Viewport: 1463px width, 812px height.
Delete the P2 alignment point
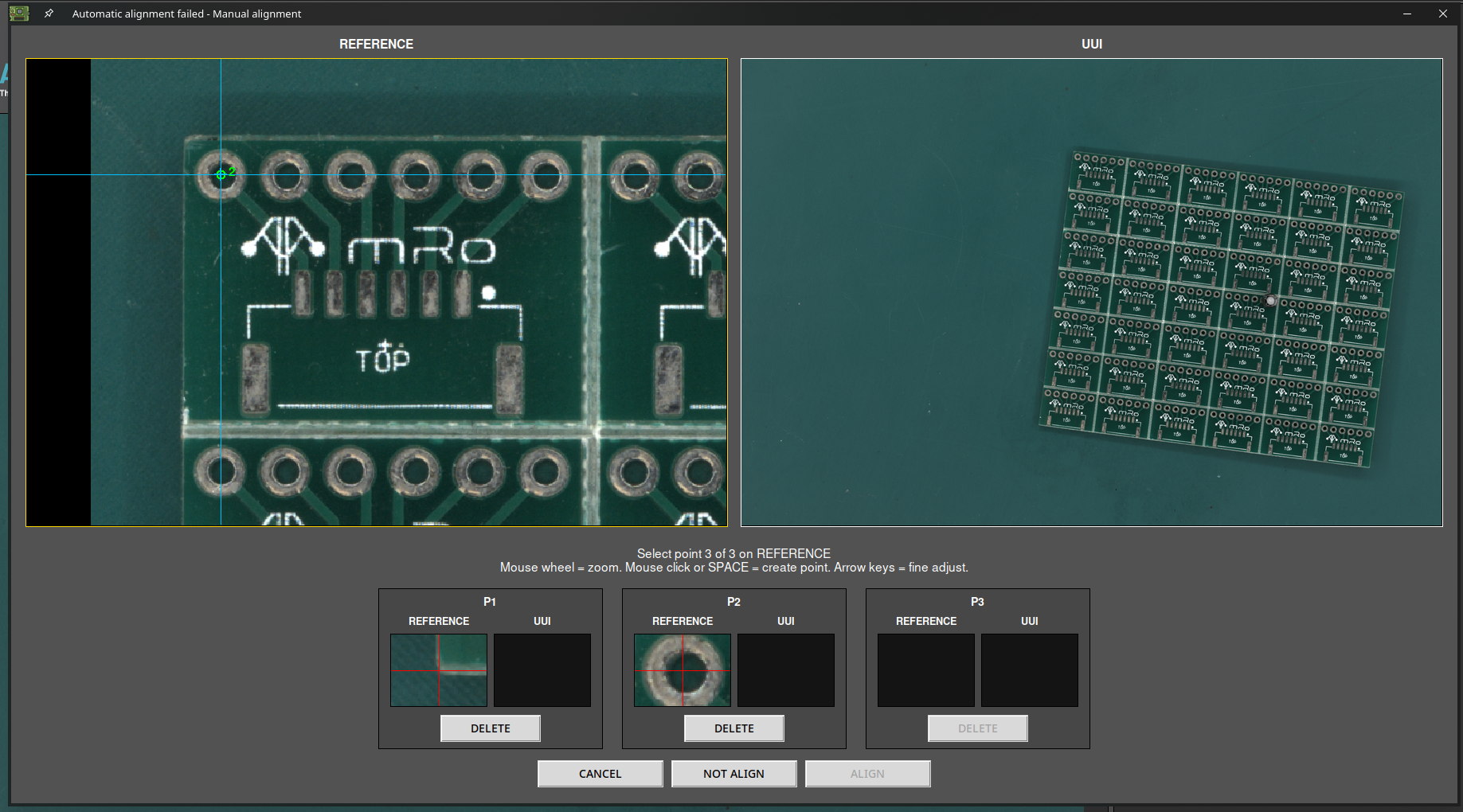(x=734, y=728)
